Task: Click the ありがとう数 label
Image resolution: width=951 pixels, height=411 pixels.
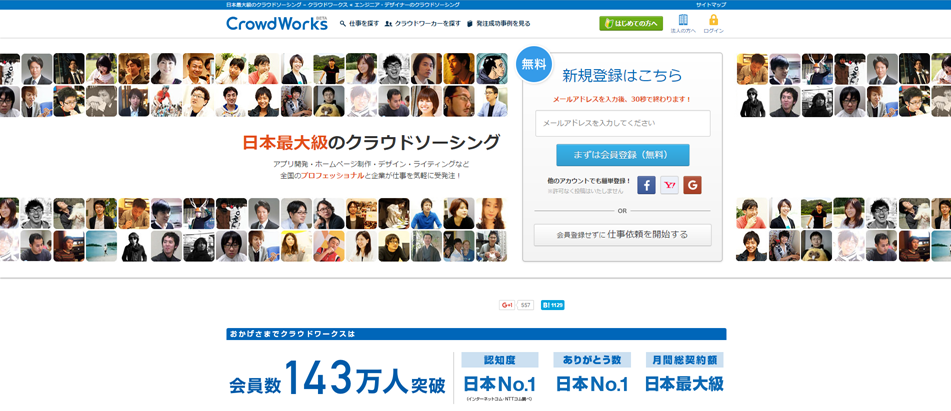Action: point(592,360)
